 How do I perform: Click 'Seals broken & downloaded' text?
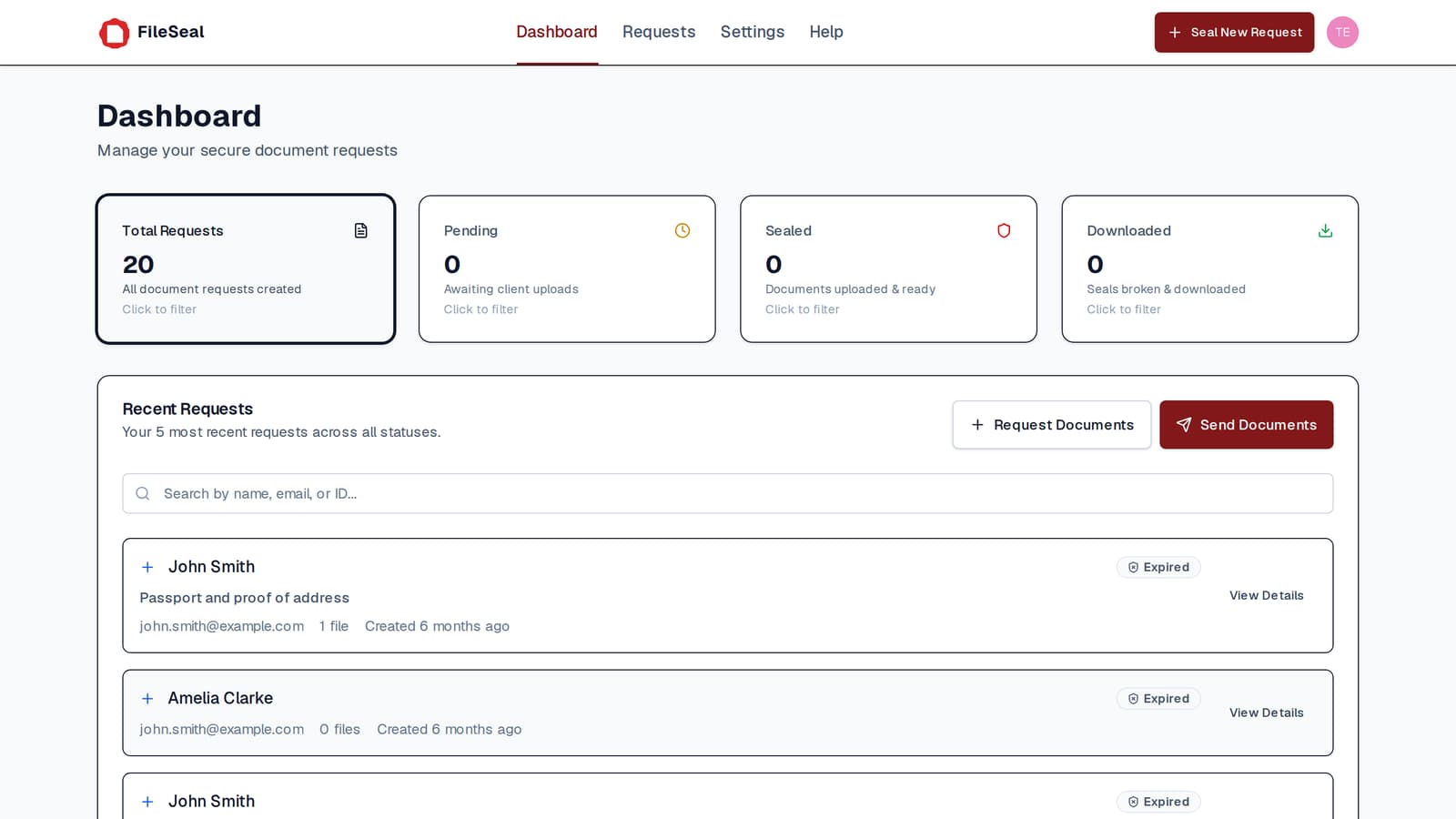click(1167, 289)
